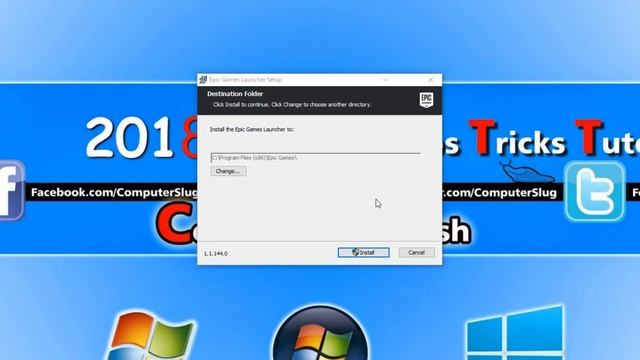Minimize the Epic Games Launcher Setup window
This screenshot has width=640, height=360.
tap(385, 80)
